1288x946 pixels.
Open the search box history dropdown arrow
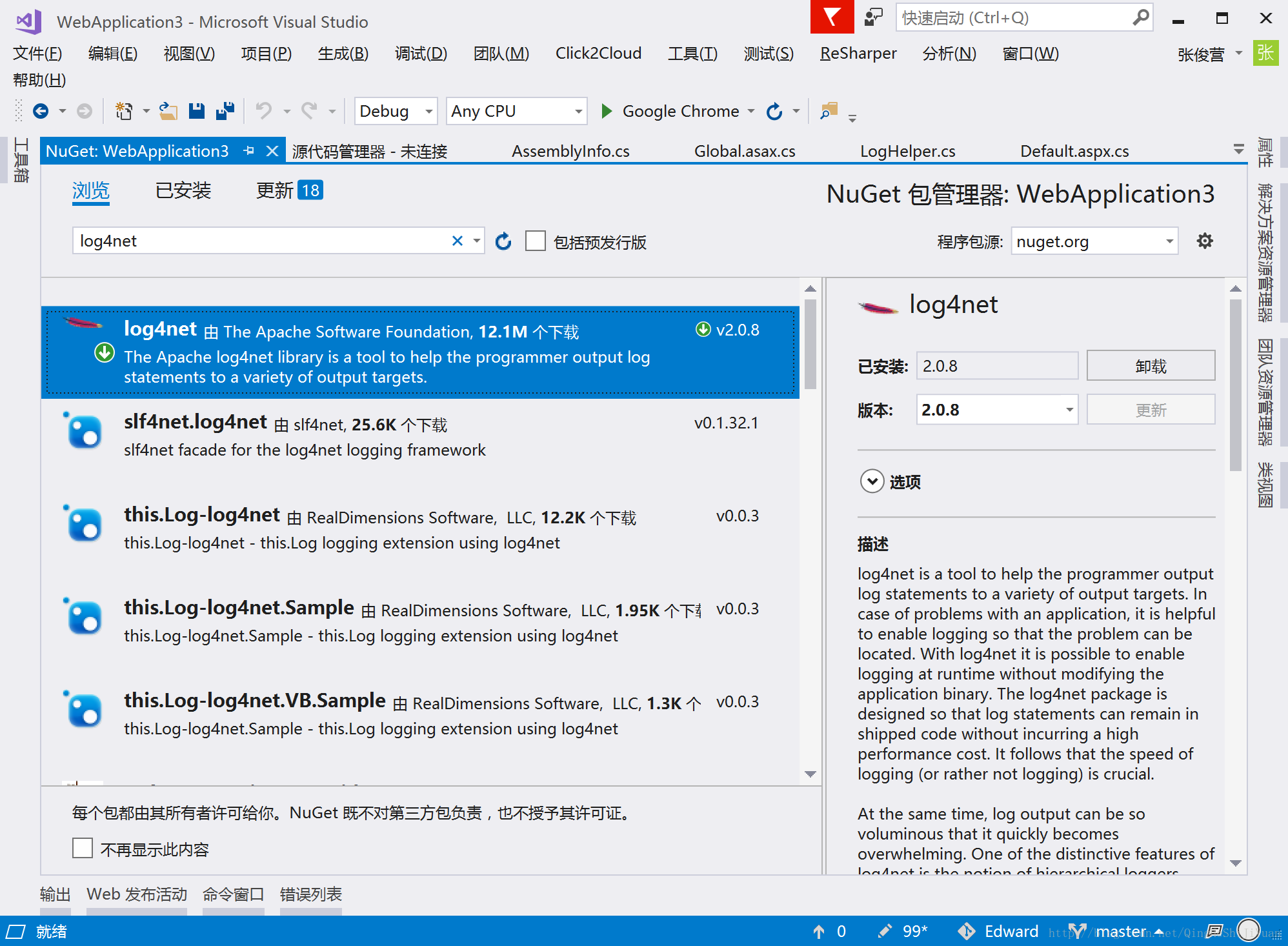coord(476,241)
